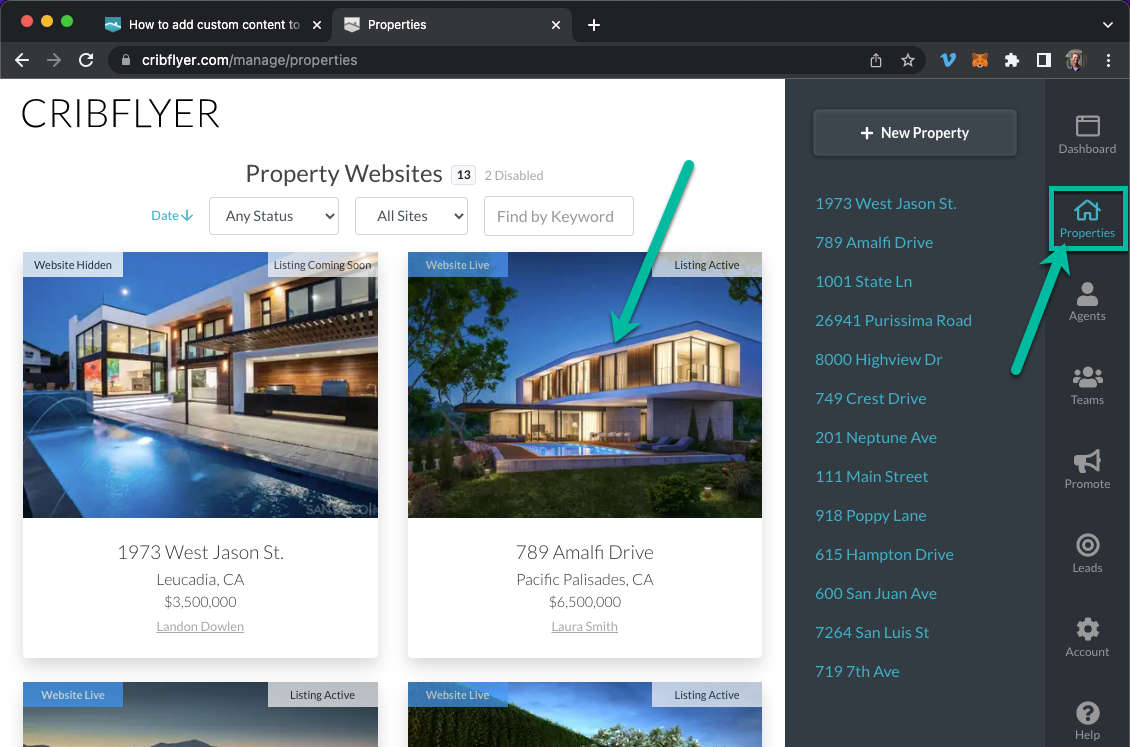Open 201 Neptune Ave property
This screenshot has width=1130, height=747.
click(876, 437)
